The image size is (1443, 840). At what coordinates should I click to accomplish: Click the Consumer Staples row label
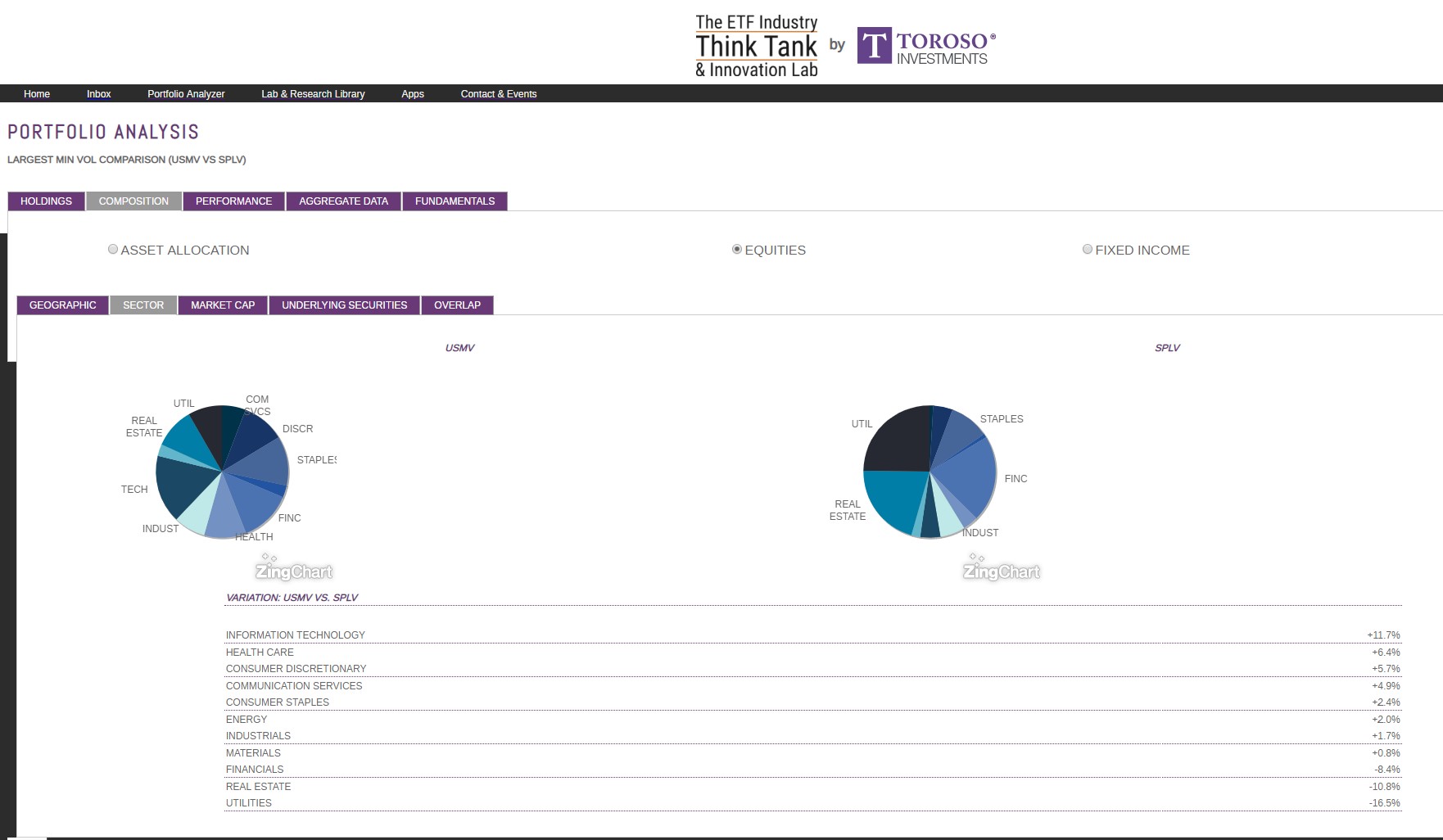point(277,702)
